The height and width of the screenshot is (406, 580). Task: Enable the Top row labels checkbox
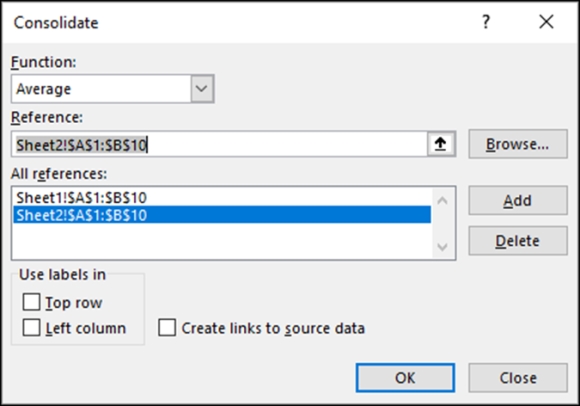point(31,302)
